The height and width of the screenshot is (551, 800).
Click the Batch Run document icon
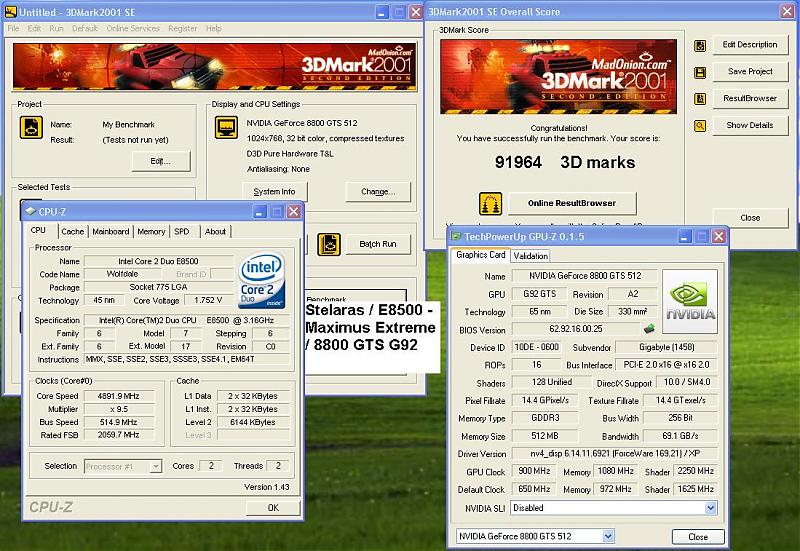(x=329, y=244)
